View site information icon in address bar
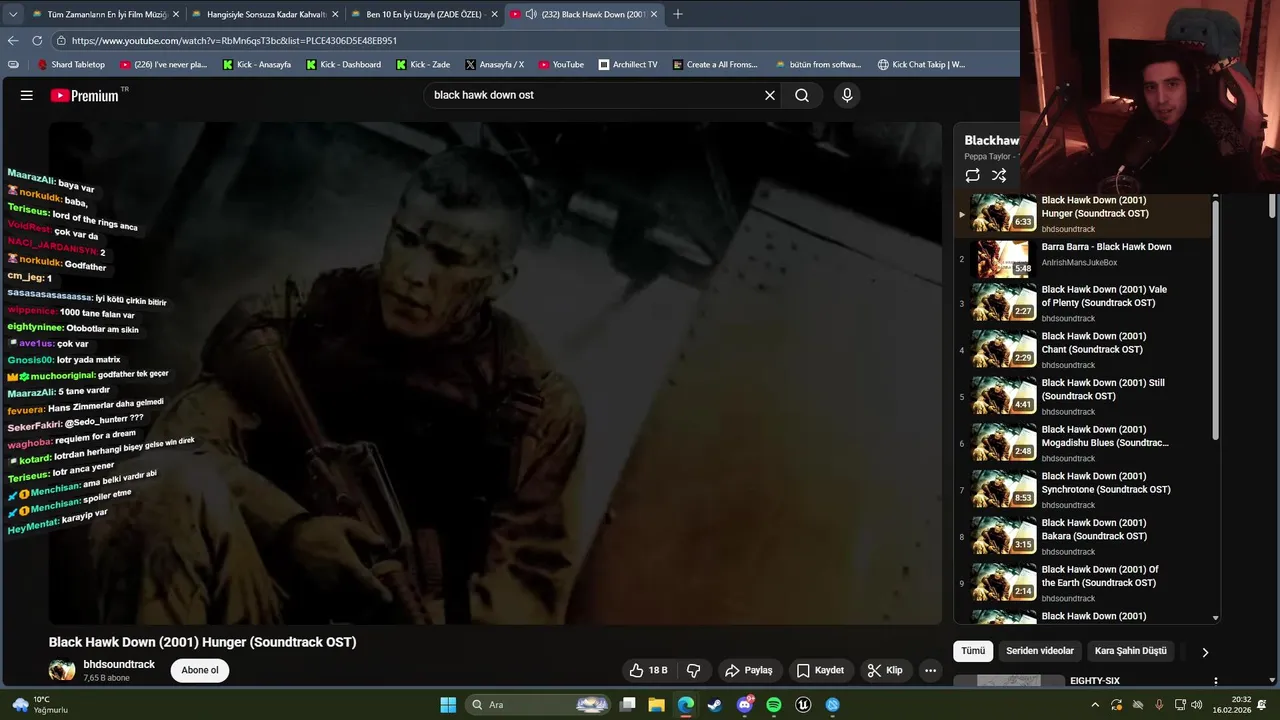This screenshot has height=720, width=1280. coord(61,41)
